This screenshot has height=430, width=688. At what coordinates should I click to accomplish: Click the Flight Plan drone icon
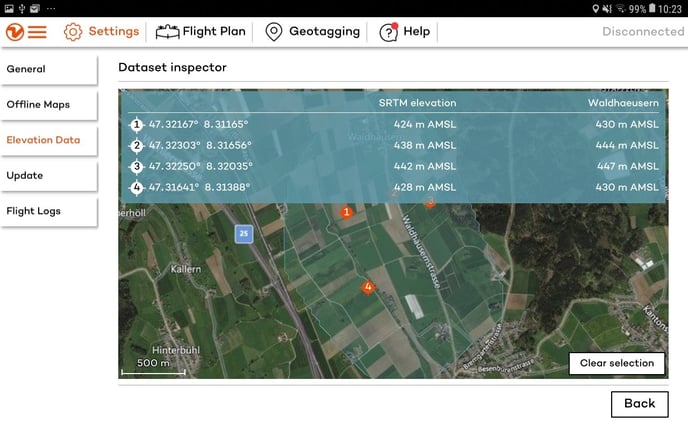click(x=167, y=31)
